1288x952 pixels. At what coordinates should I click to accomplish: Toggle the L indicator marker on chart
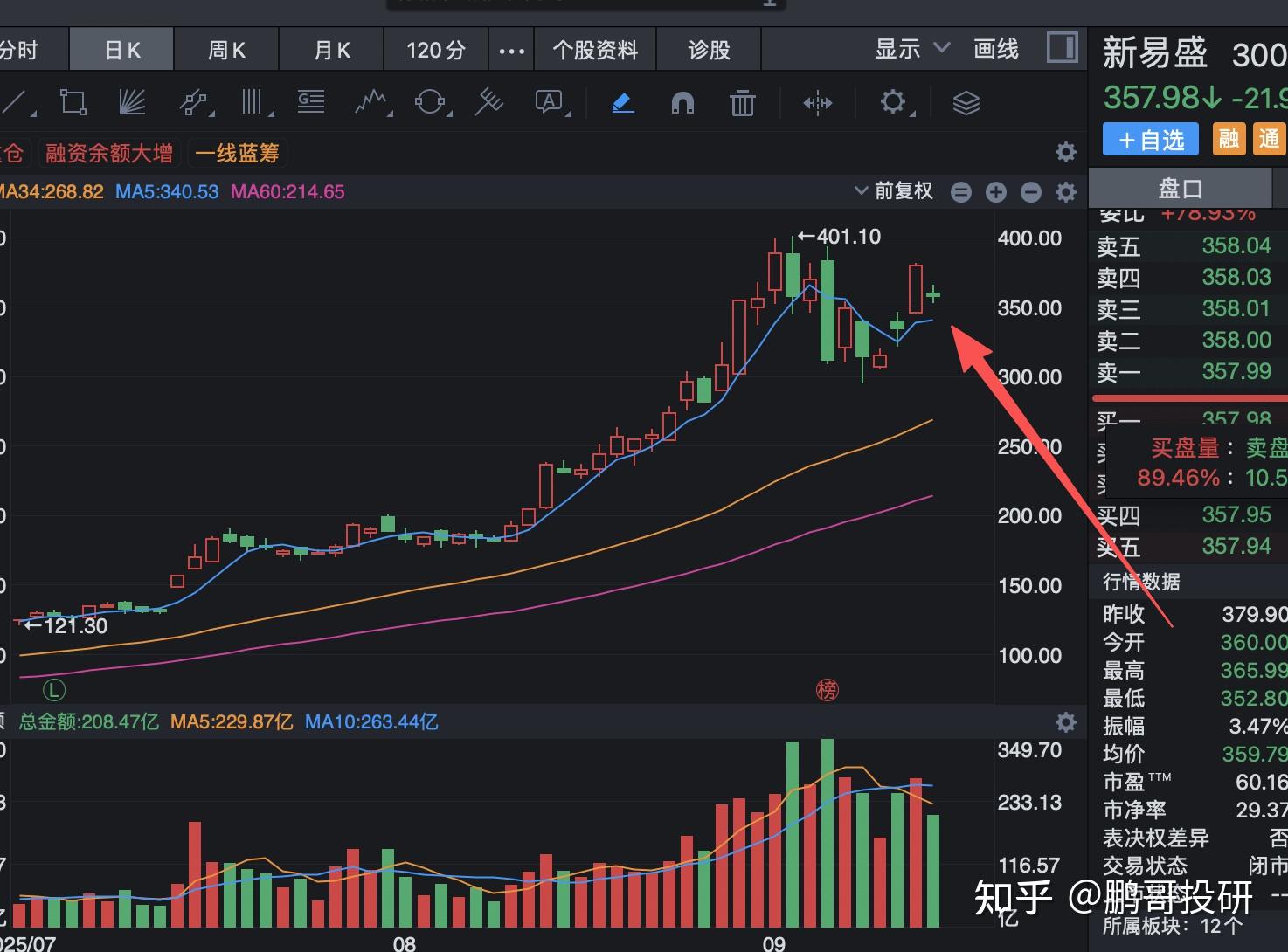[54, 689]
